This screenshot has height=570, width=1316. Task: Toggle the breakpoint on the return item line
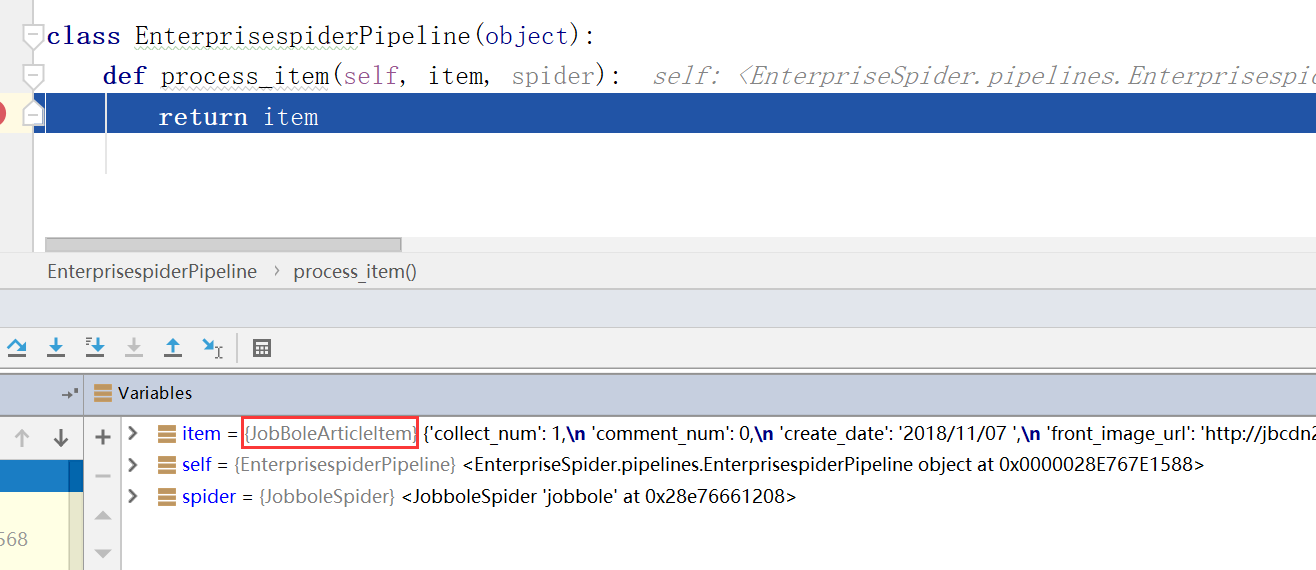tap(1, 114)
